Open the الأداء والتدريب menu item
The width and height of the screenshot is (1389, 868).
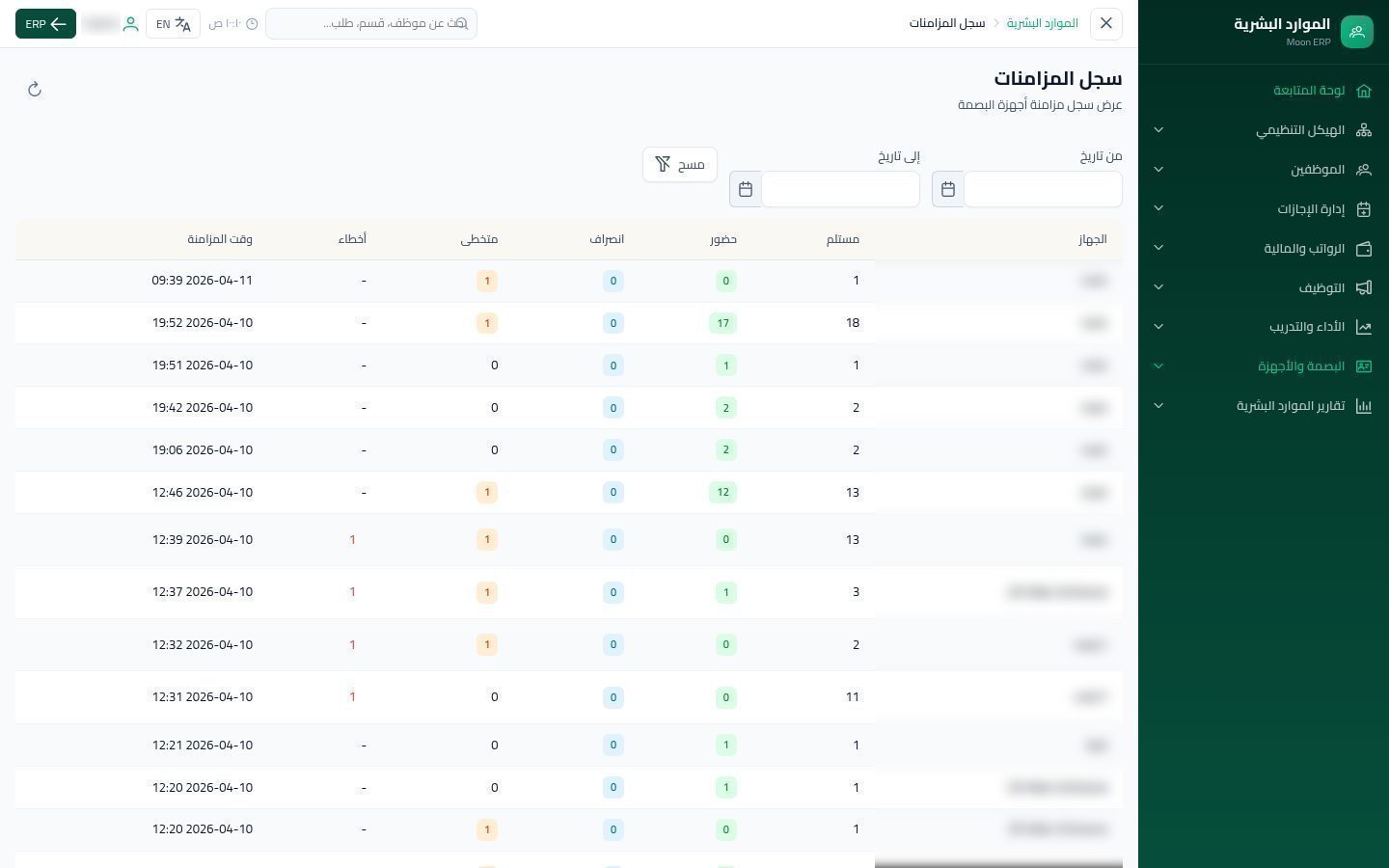[x=1264, y=327]
